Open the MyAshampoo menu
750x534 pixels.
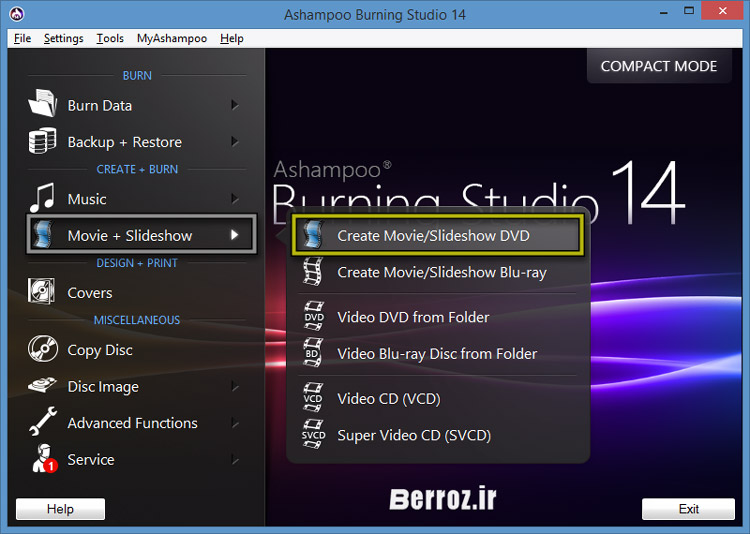[172, 38]
